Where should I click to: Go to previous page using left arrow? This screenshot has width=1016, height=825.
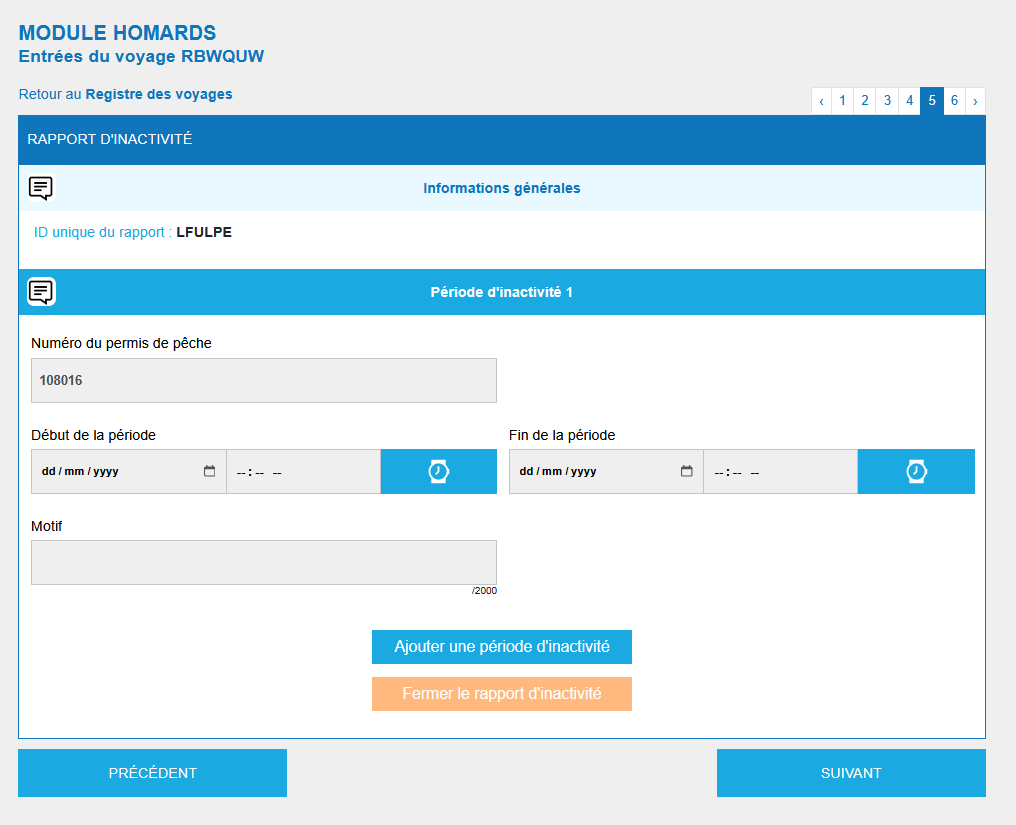pos(821,101)
